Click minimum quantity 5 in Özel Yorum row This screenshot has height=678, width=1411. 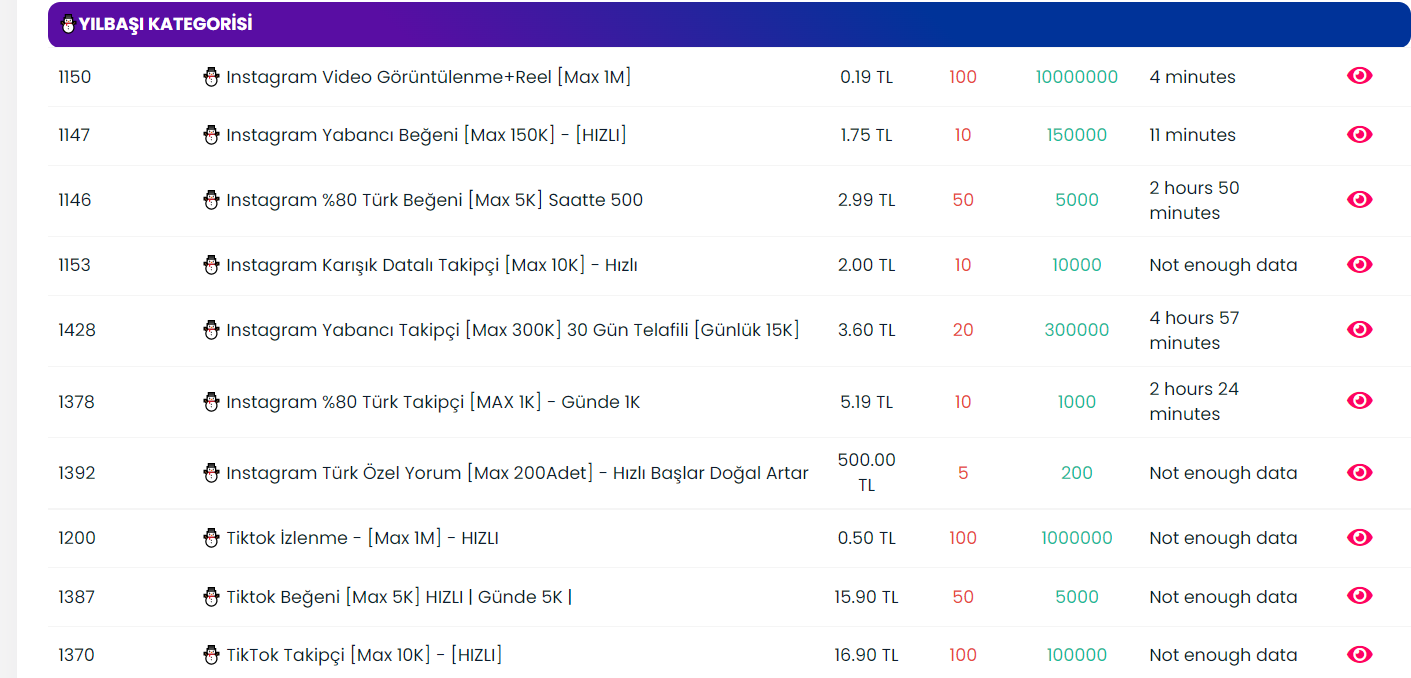click(x=963, y=473)
